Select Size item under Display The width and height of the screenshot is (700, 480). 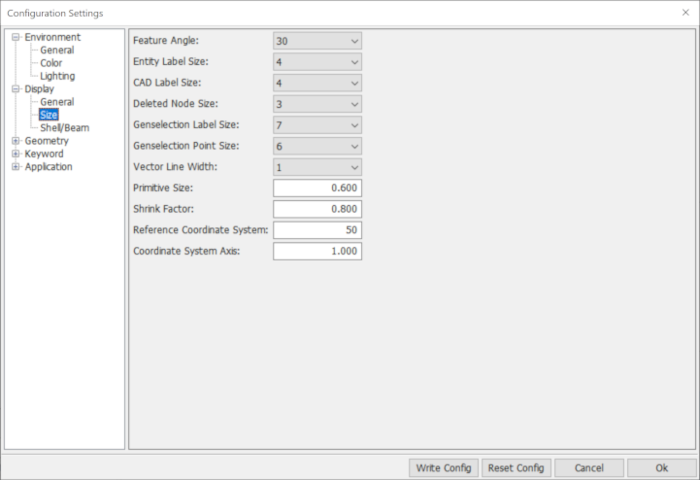[x=49, y=115]
